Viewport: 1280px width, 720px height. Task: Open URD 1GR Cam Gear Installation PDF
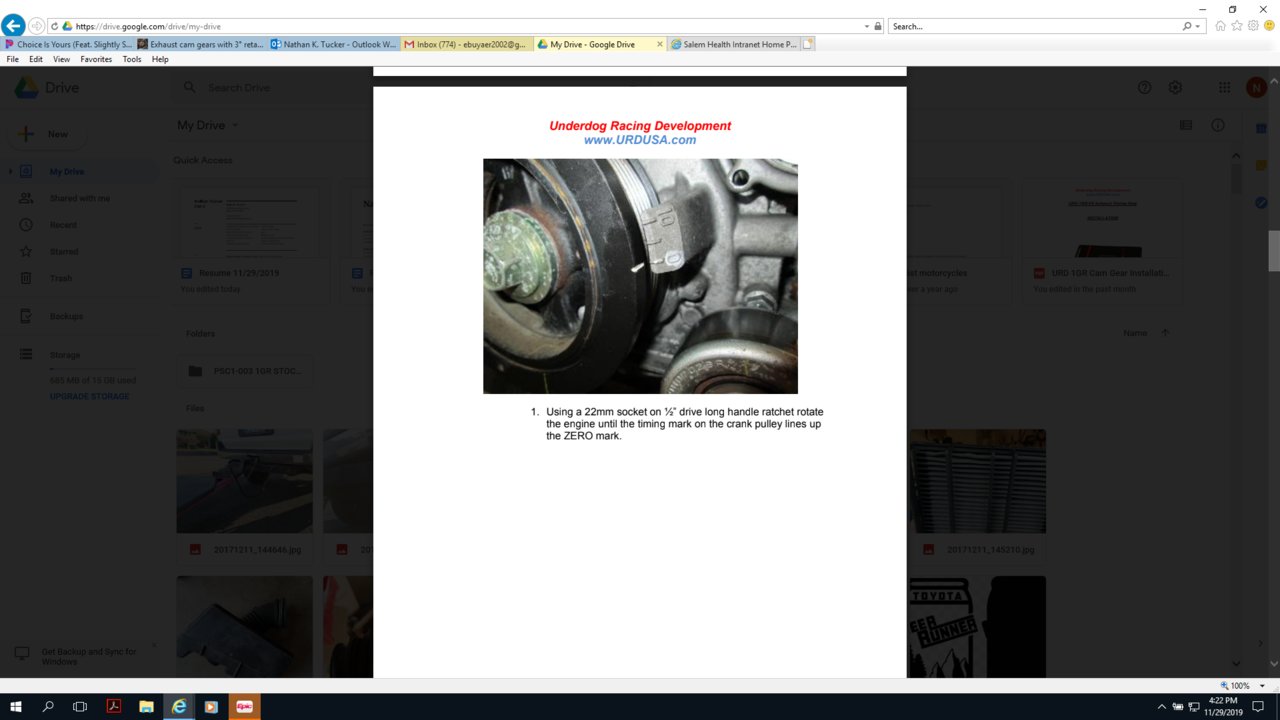click(1103, 242)
